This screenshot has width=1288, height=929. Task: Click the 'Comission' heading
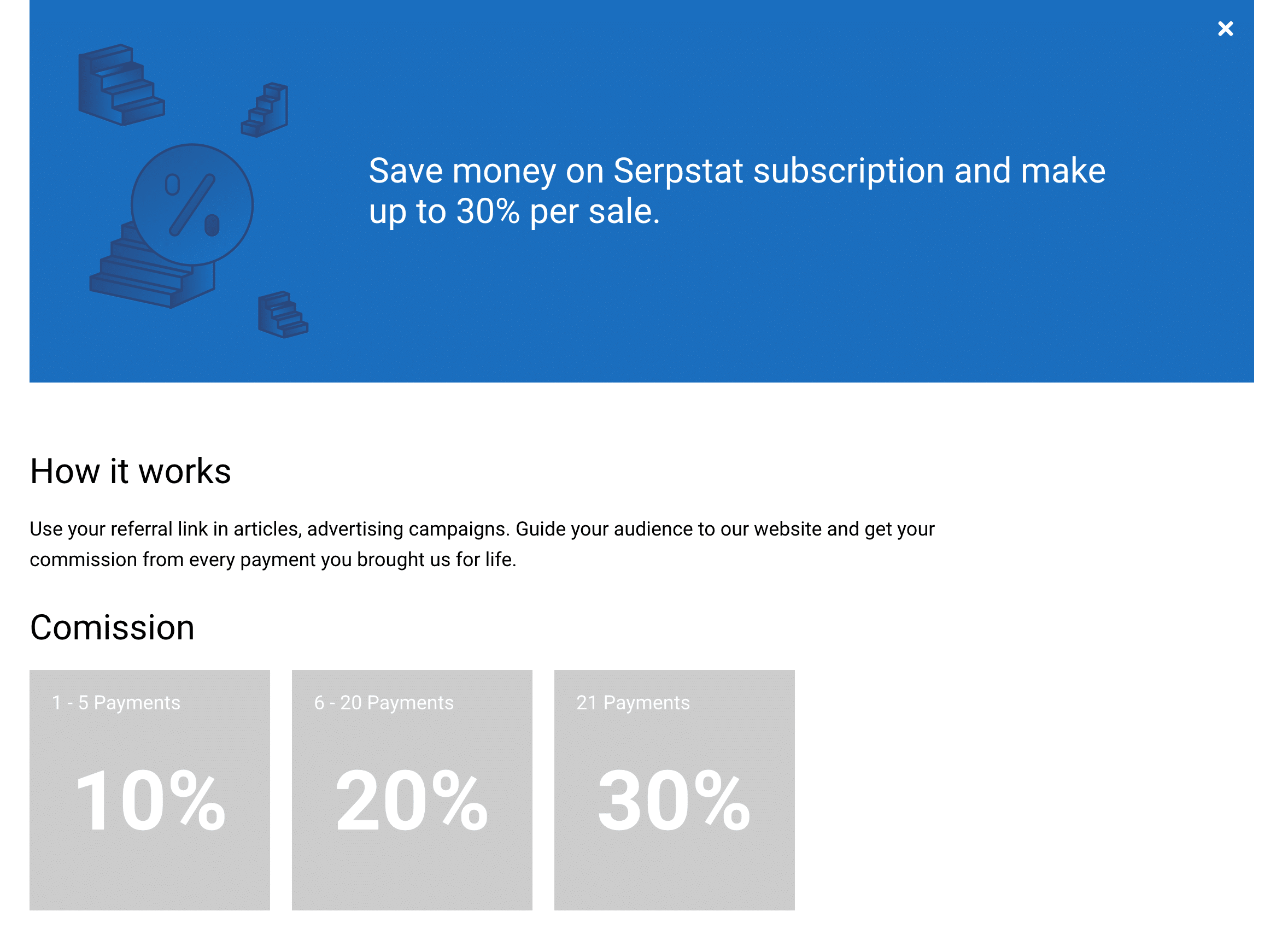(x=113, y=629)
